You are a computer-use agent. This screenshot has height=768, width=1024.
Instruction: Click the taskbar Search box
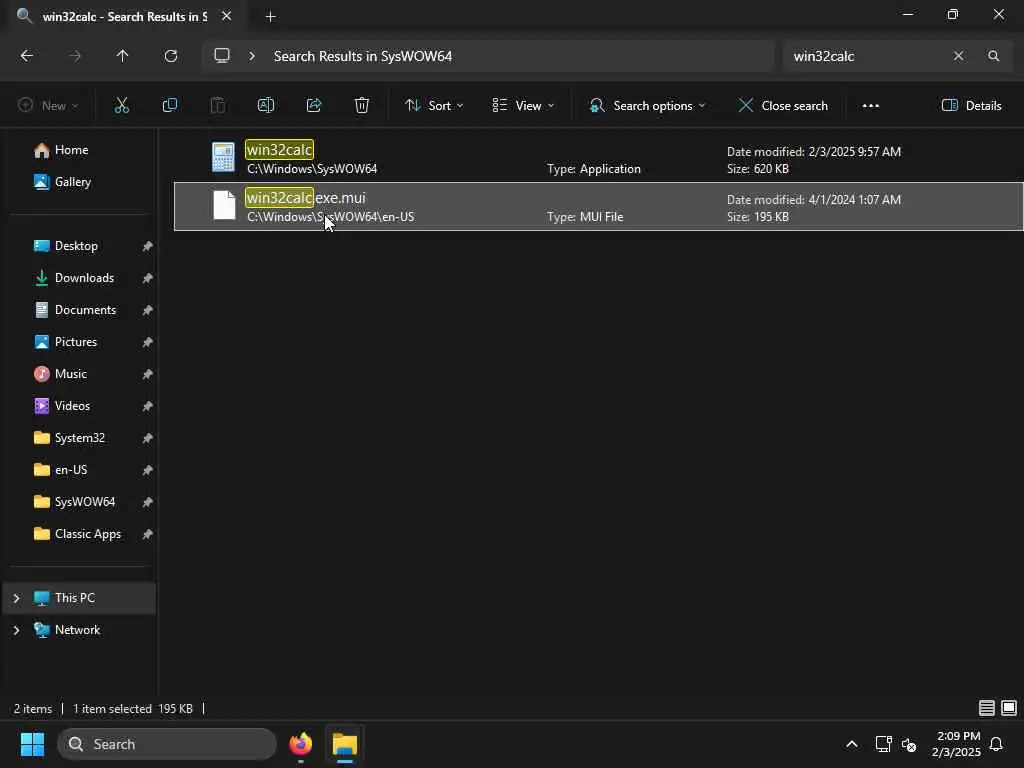(167, 744)
